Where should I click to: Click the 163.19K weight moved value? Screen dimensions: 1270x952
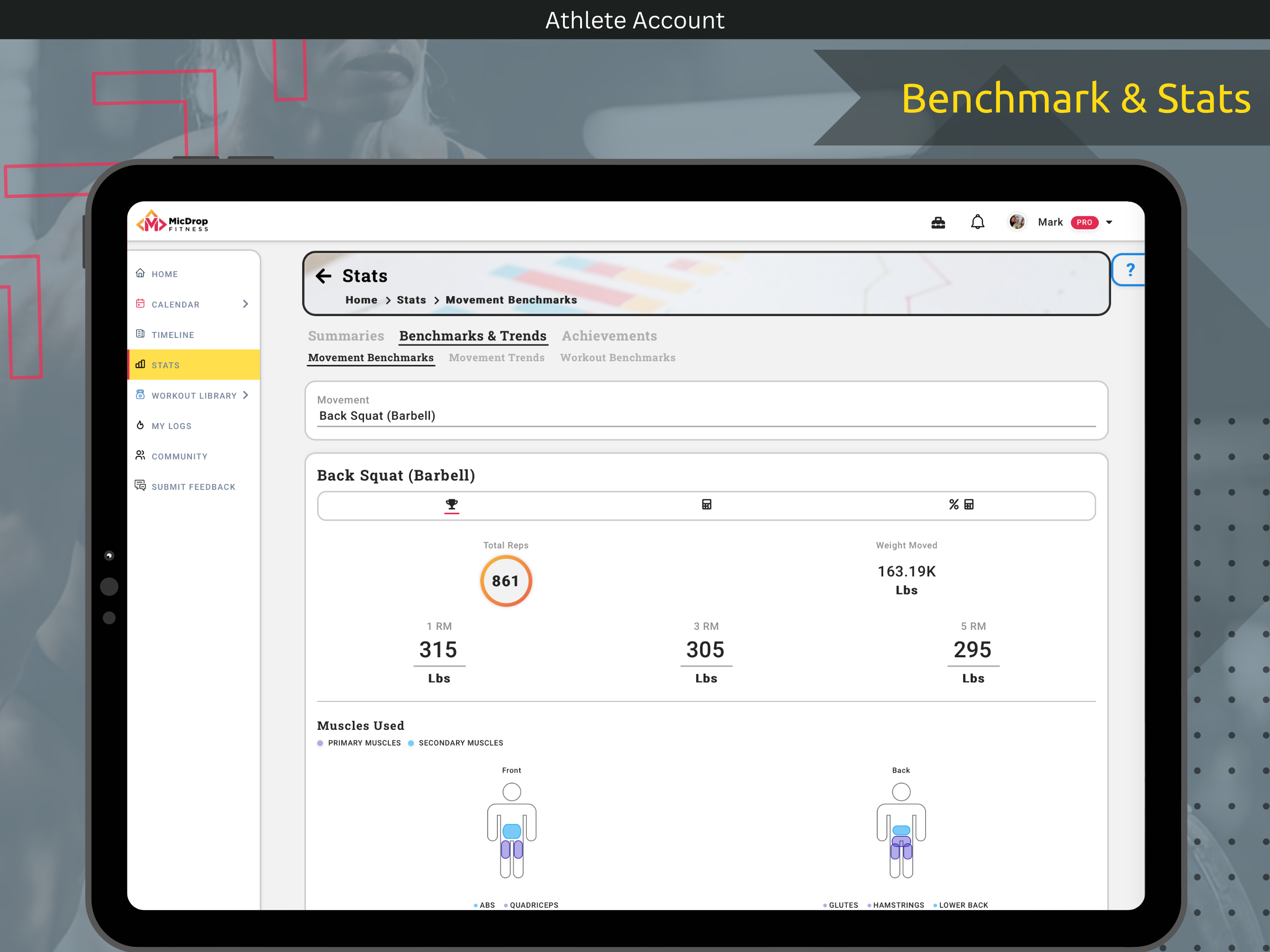(906, 571)
